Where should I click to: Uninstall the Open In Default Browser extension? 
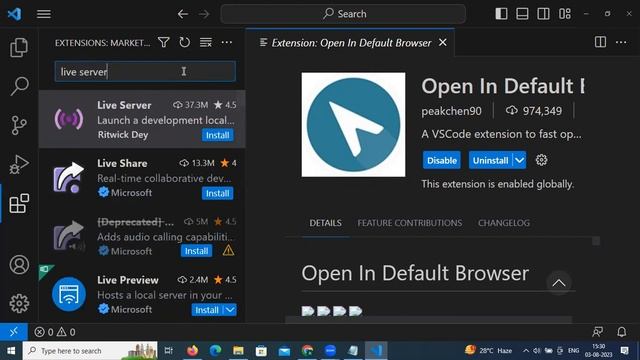tap(490, 160)
